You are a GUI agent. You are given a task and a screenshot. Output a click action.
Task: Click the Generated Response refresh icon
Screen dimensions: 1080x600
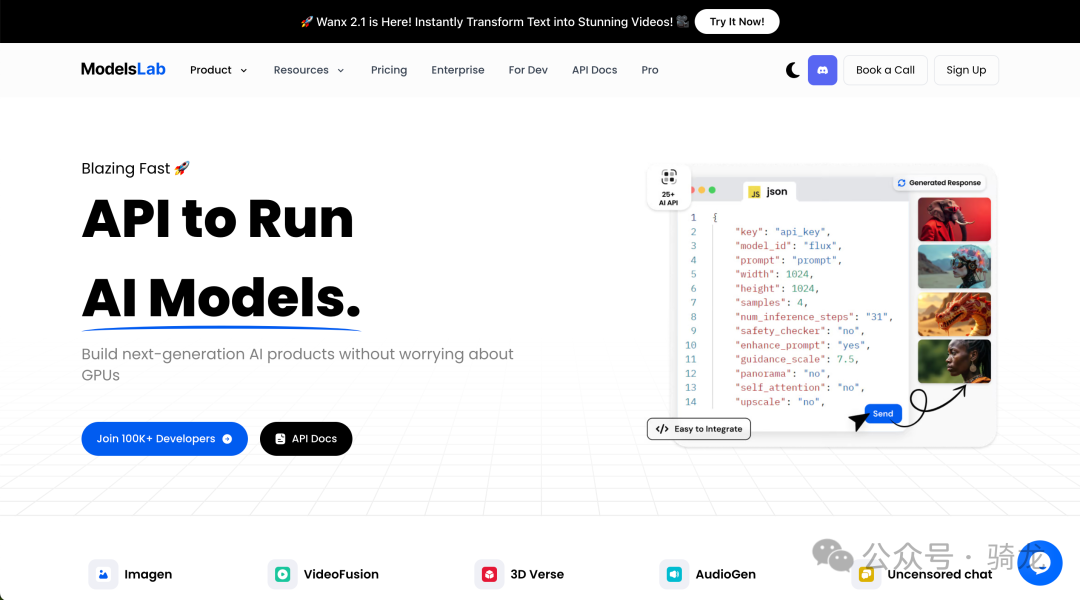902,183
